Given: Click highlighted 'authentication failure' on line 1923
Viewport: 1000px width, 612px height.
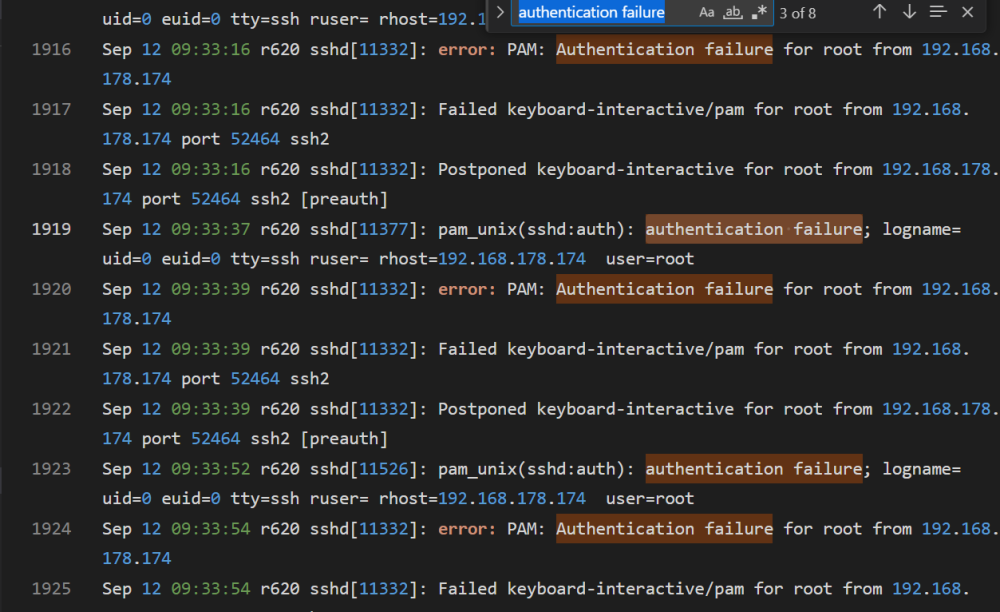Looking at the screenshot, I should (754, 469).
